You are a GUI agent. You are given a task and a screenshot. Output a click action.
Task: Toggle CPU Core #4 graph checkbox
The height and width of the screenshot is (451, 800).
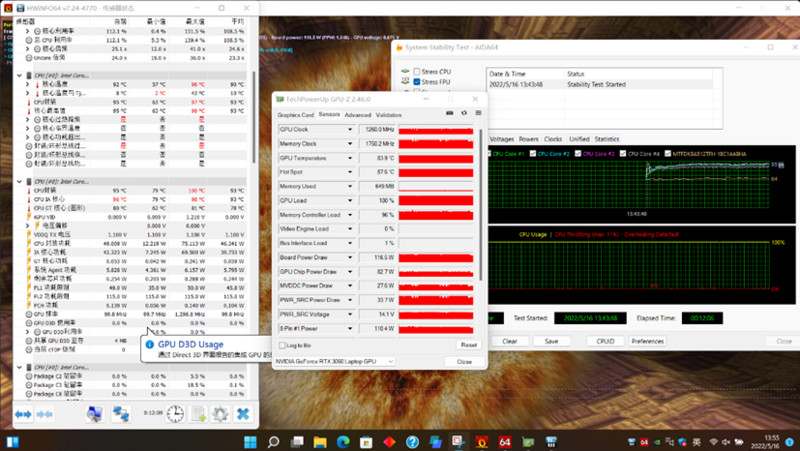tap(623, 154)
